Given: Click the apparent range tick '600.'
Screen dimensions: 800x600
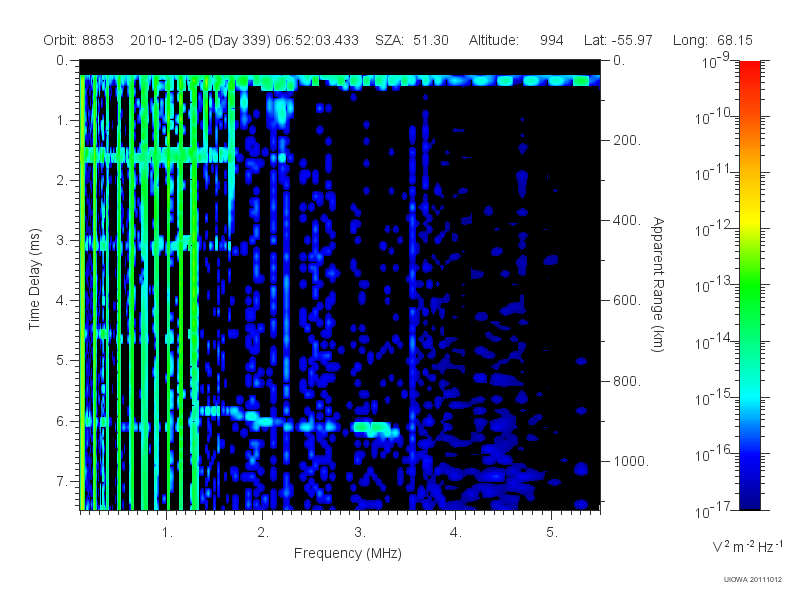Looking at the screenshot, I should pos(627,301).
